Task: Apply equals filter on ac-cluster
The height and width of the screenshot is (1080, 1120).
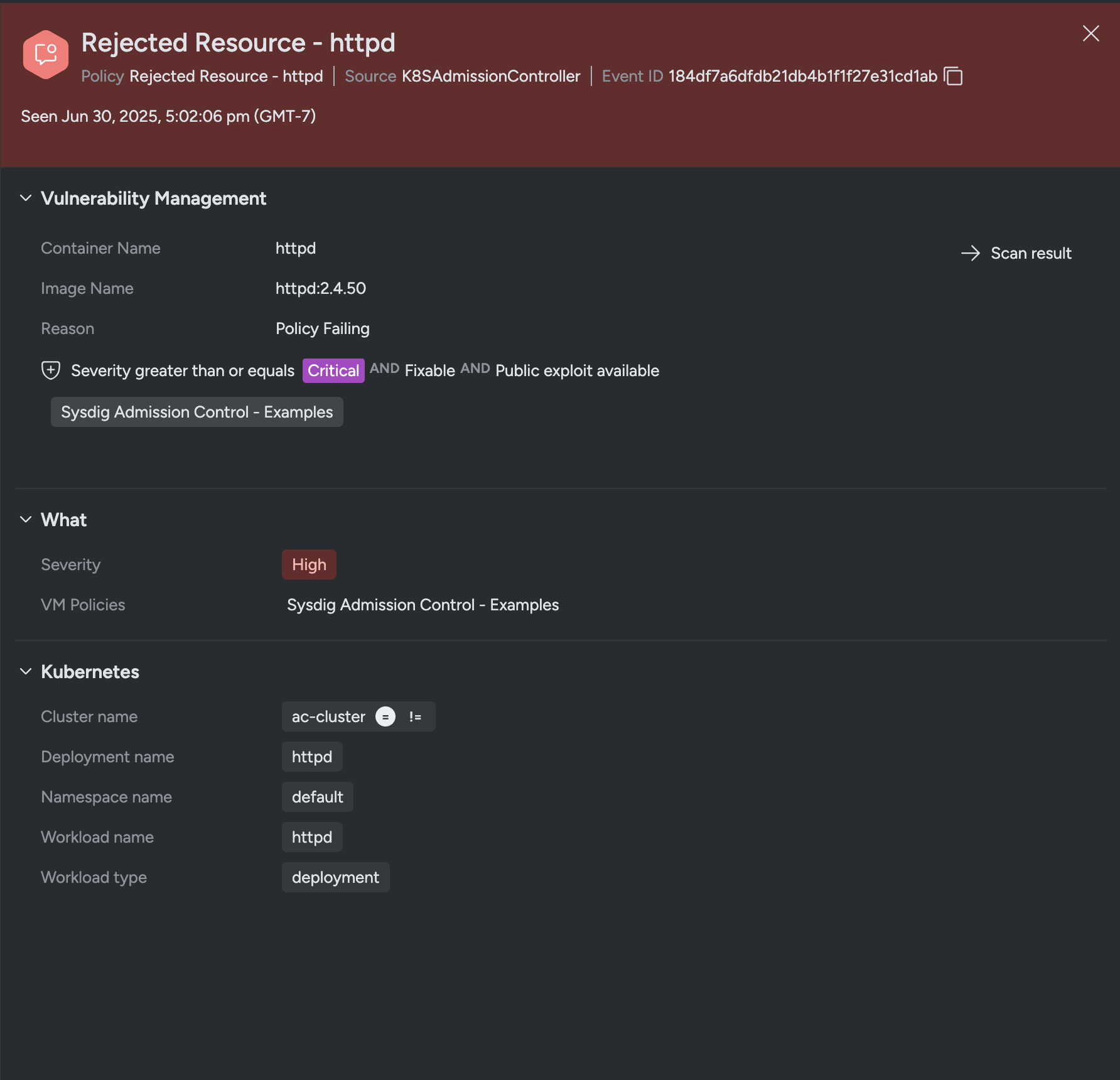Action: (x=385, y=716)
